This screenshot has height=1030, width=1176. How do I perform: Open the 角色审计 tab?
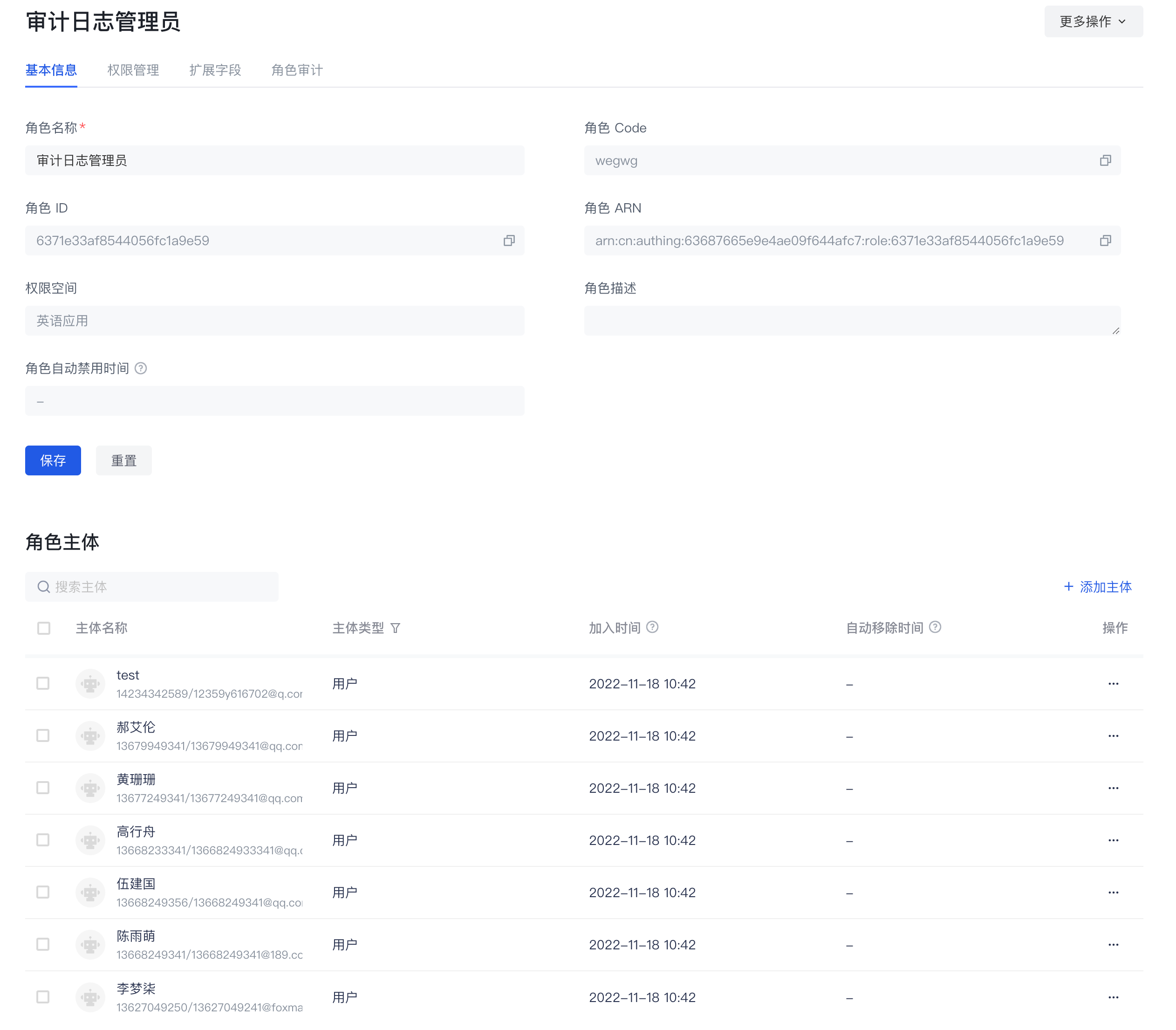297,70
